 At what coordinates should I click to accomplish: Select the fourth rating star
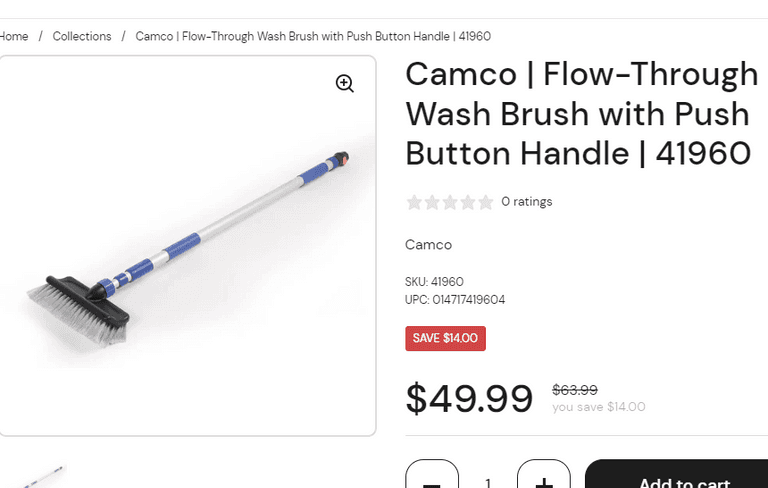468,202
